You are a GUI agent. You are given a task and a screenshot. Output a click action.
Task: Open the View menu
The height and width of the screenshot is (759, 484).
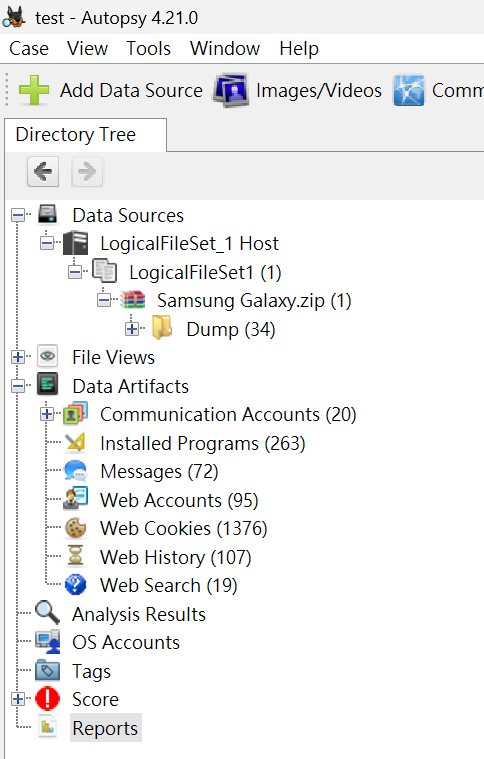[88, 48]
